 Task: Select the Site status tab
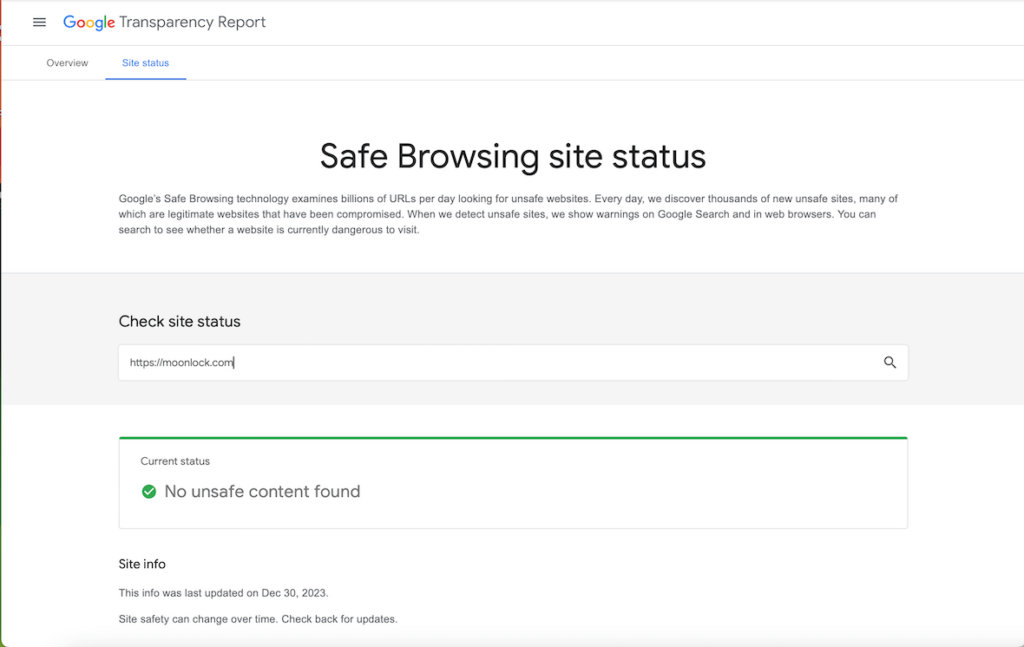[x=145, y=62]
